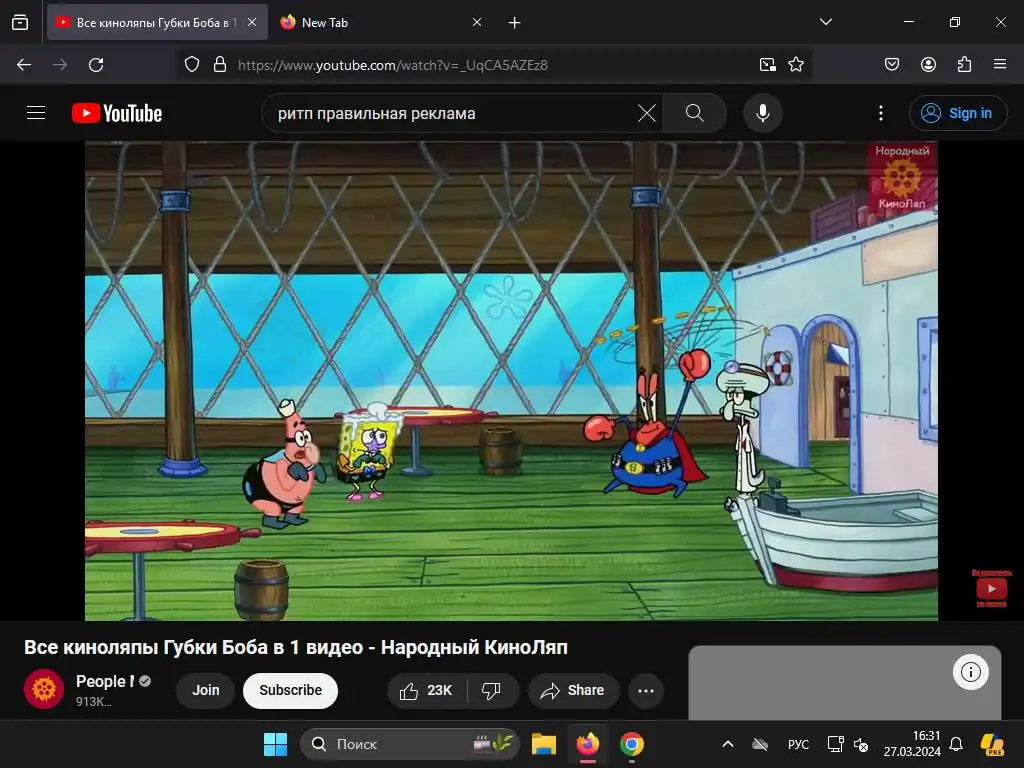
Task: Open notifications bell in taskbar
Action: pyautogui.click(x=956, y=744)
